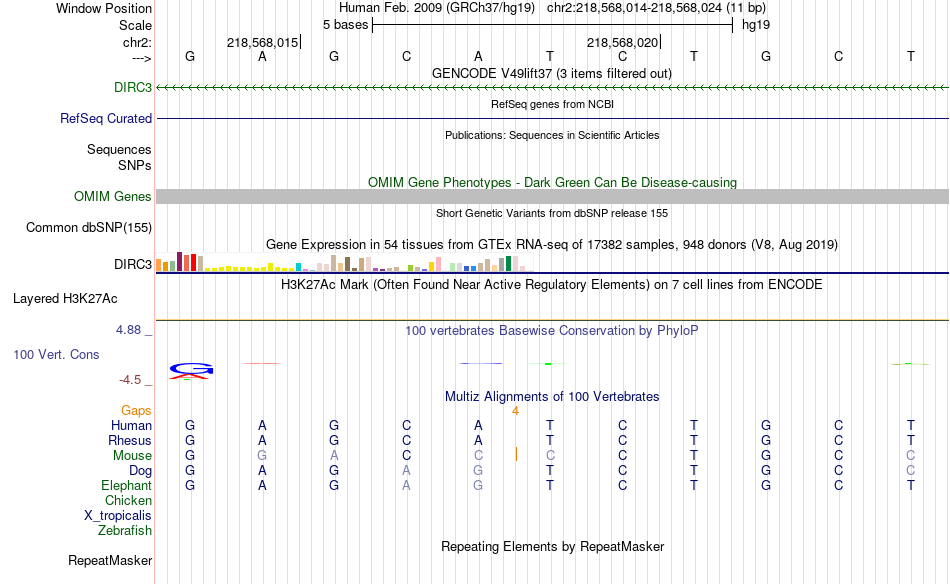The image size is (950, 584).
Task: Click the faded A base in the Mouse row
Action: pyautogui.click(x=334, y=456)
